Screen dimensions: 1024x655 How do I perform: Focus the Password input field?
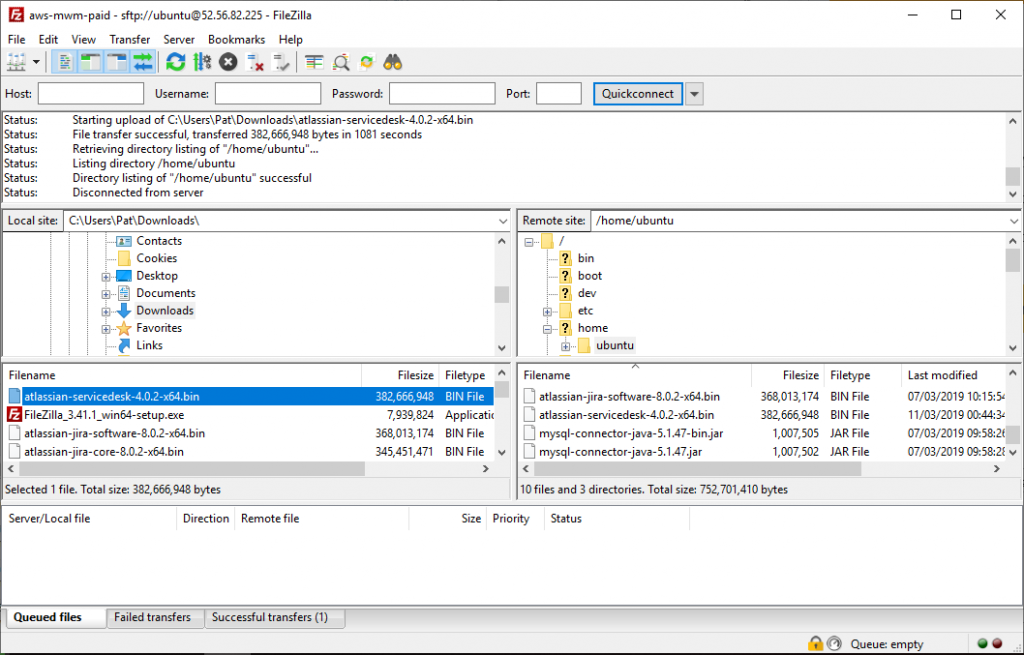[x=442, y=93]
